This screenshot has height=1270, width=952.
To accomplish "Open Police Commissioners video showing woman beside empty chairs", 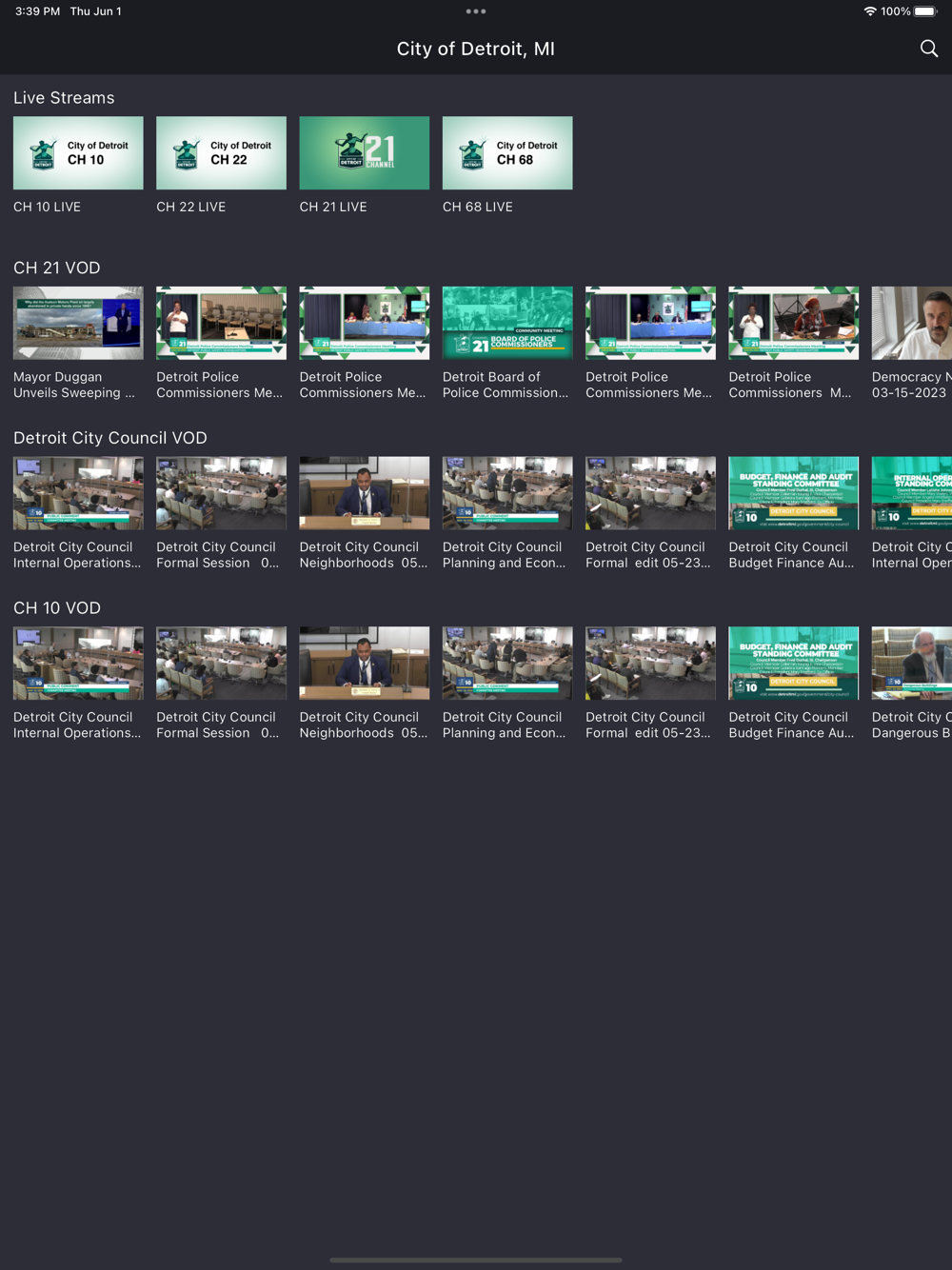I will coord(221,323).
